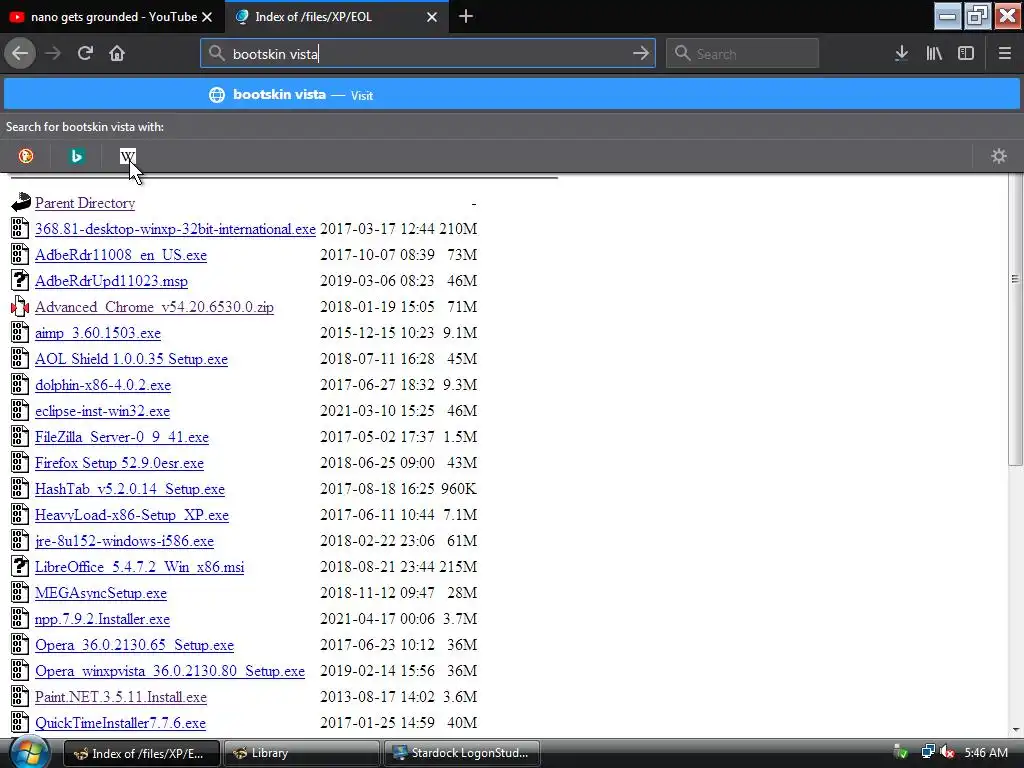Open AdbeRdr11008_en_US.exe link
1024x768 pixels.
tap(121, 255)
